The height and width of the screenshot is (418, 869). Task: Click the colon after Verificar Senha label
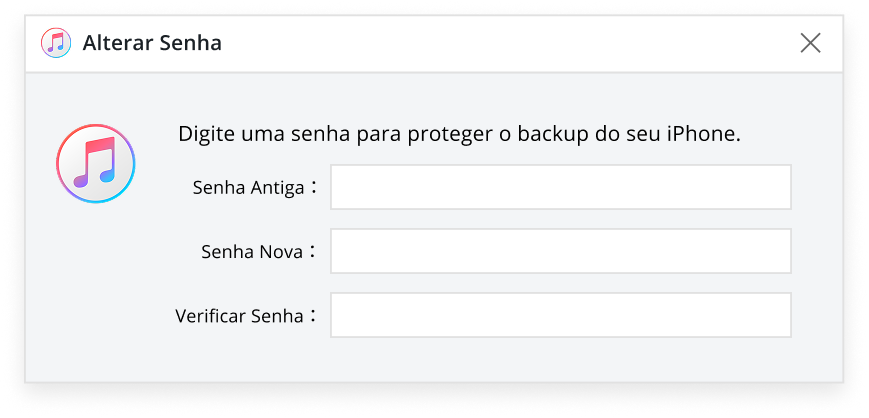point(313,315)
